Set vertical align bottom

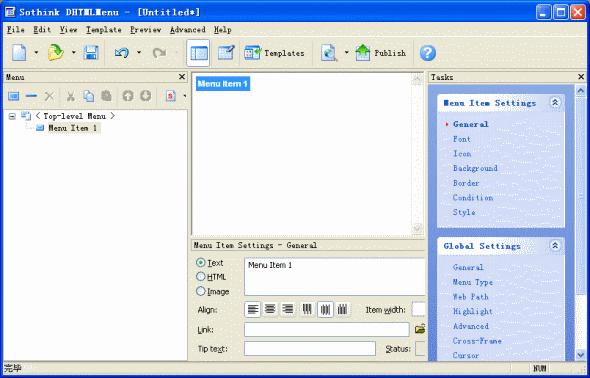(x=343, y=310)
